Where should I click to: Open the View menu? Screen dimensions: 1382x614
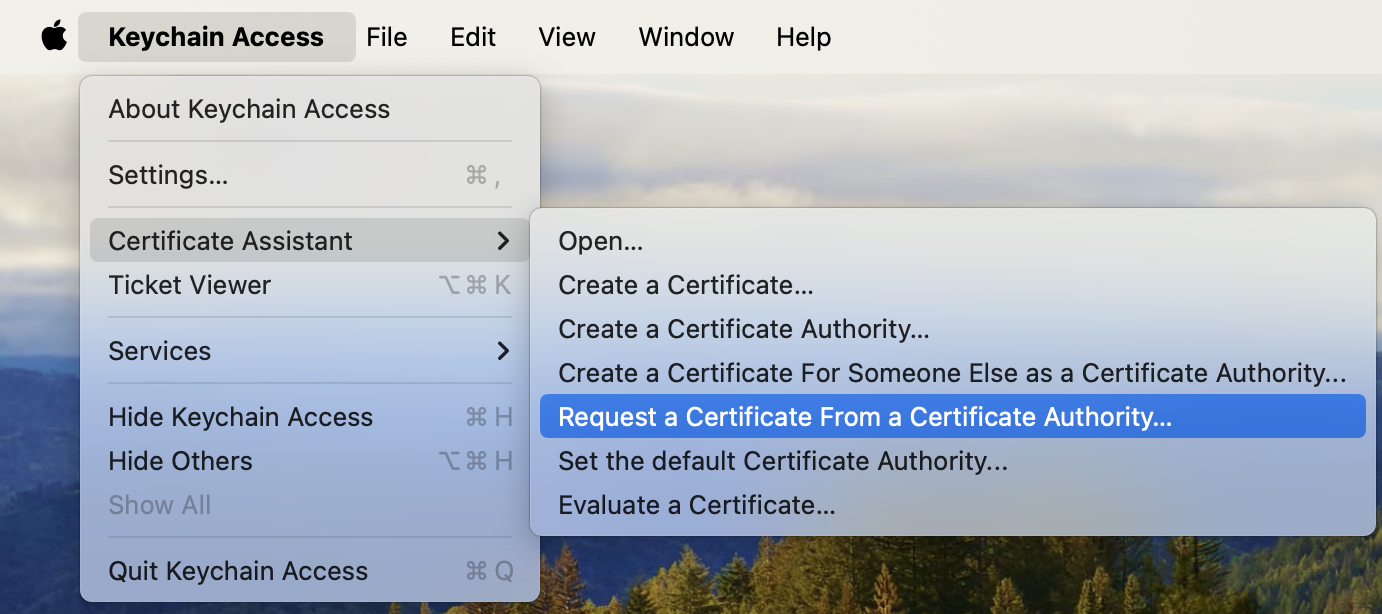[x=567, y=37]
